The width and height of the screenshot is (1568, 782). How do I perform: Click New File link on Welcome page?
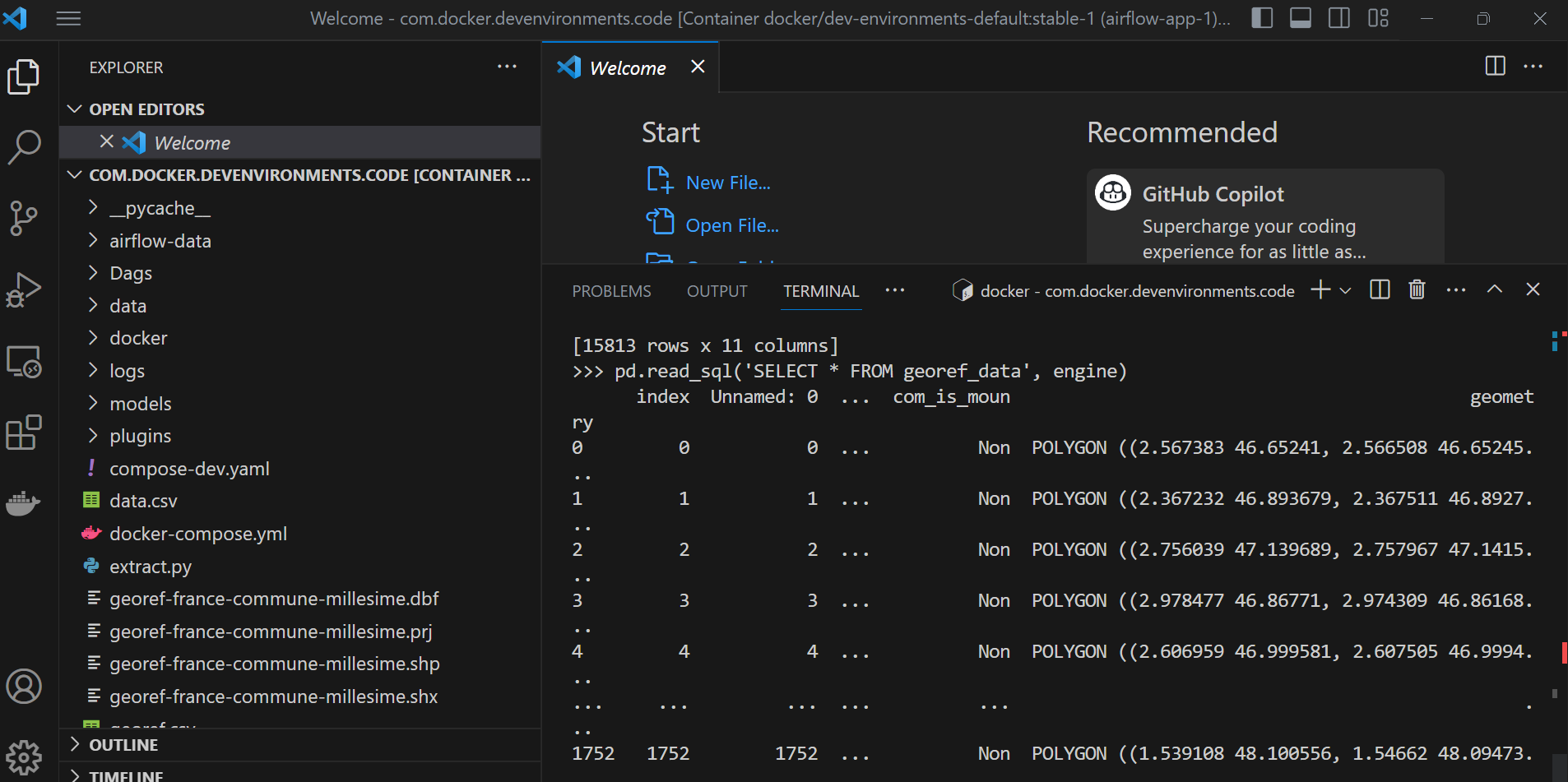[x=708, y=182]
